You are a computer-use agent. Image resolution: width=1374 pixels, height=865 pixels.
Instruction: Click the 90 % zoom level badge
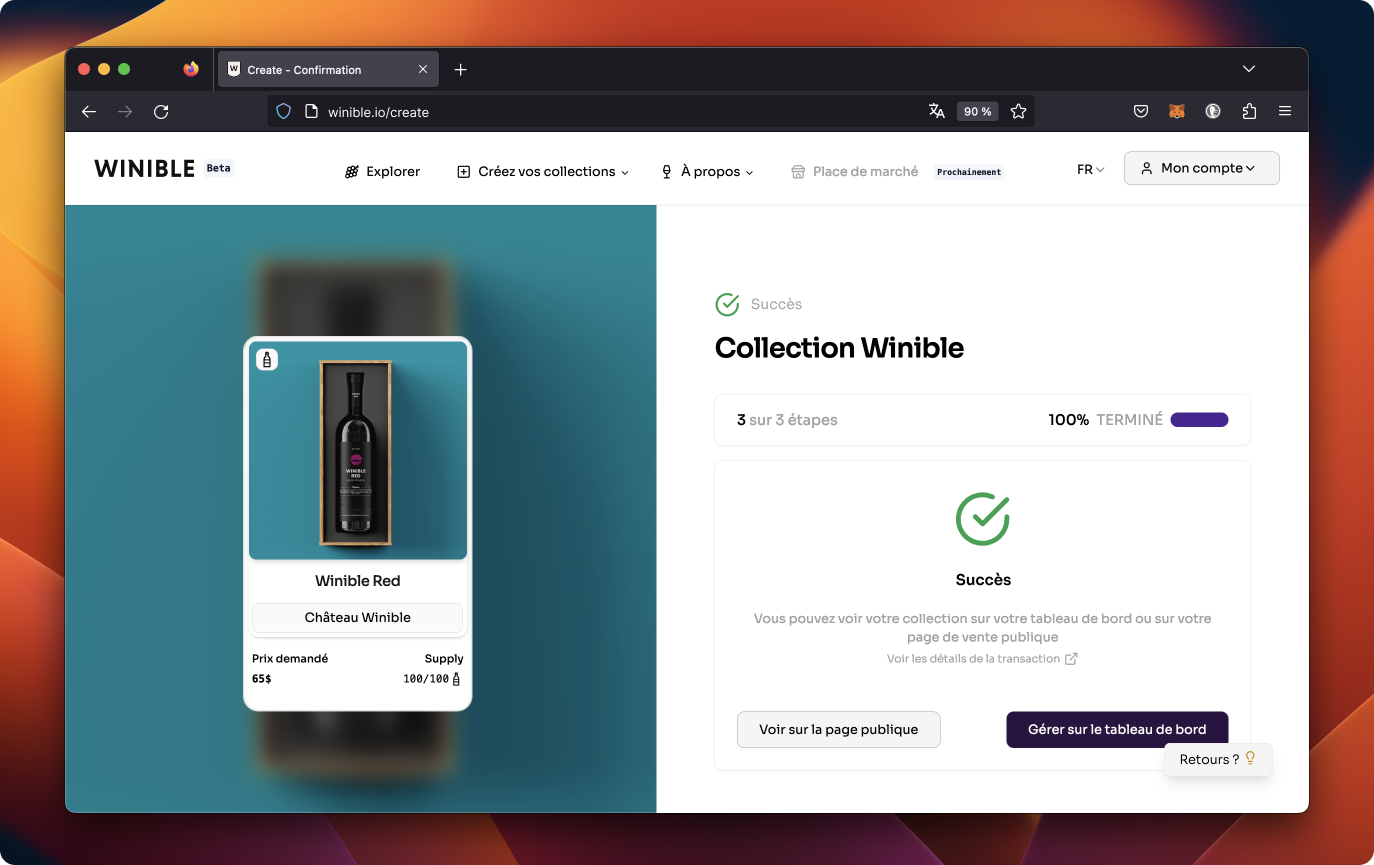pyautogui.click(x=977, y=112)
